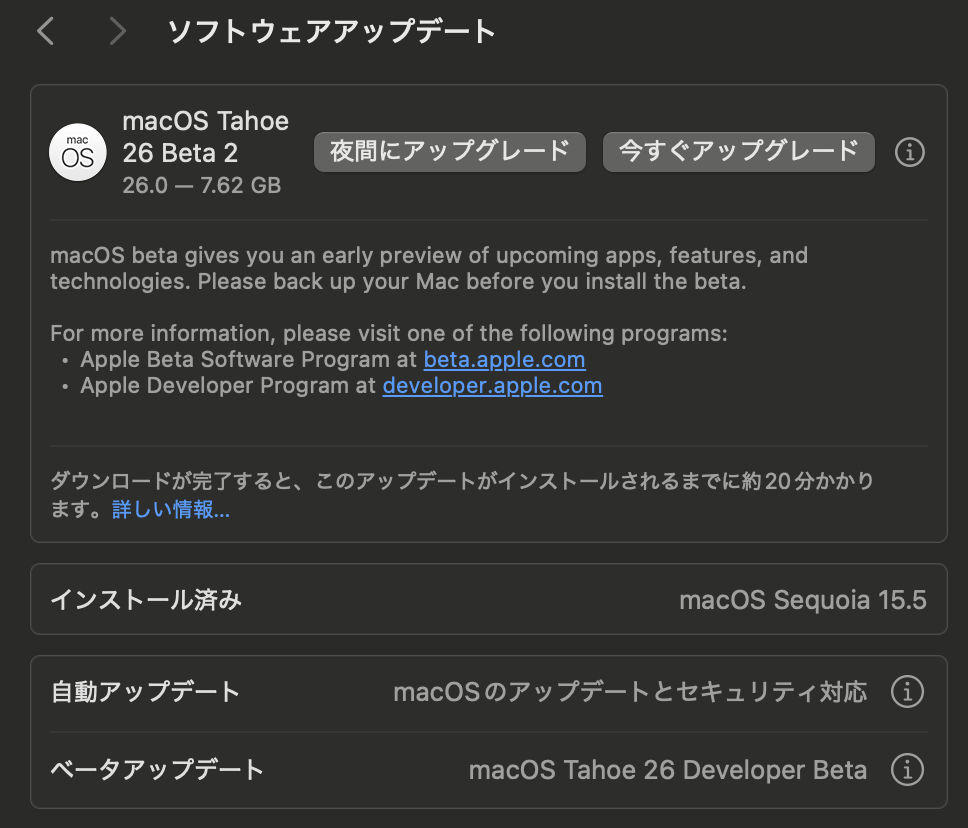Screen dimensions: 968x828
Task: Select the 26.0 — 7.62 GB size text
Action: click(x=201, y=185)
